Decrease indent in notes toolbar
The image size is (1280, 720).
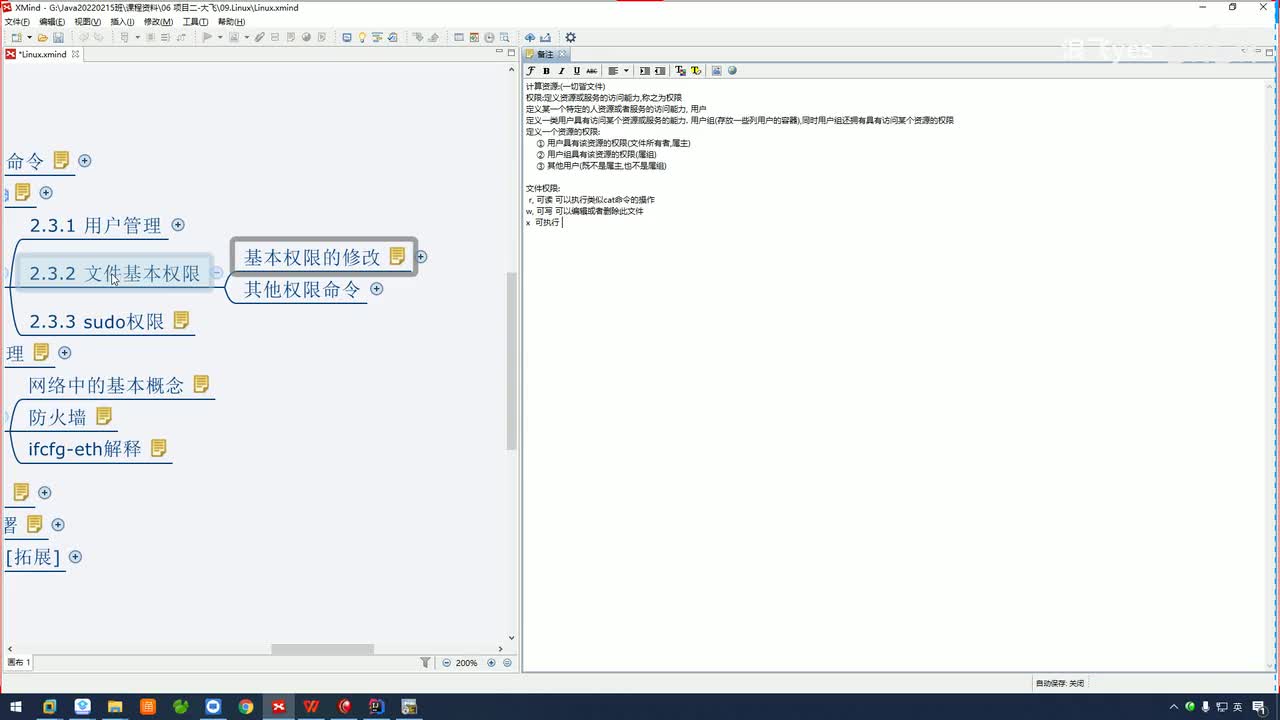click(x=660, y=71)
